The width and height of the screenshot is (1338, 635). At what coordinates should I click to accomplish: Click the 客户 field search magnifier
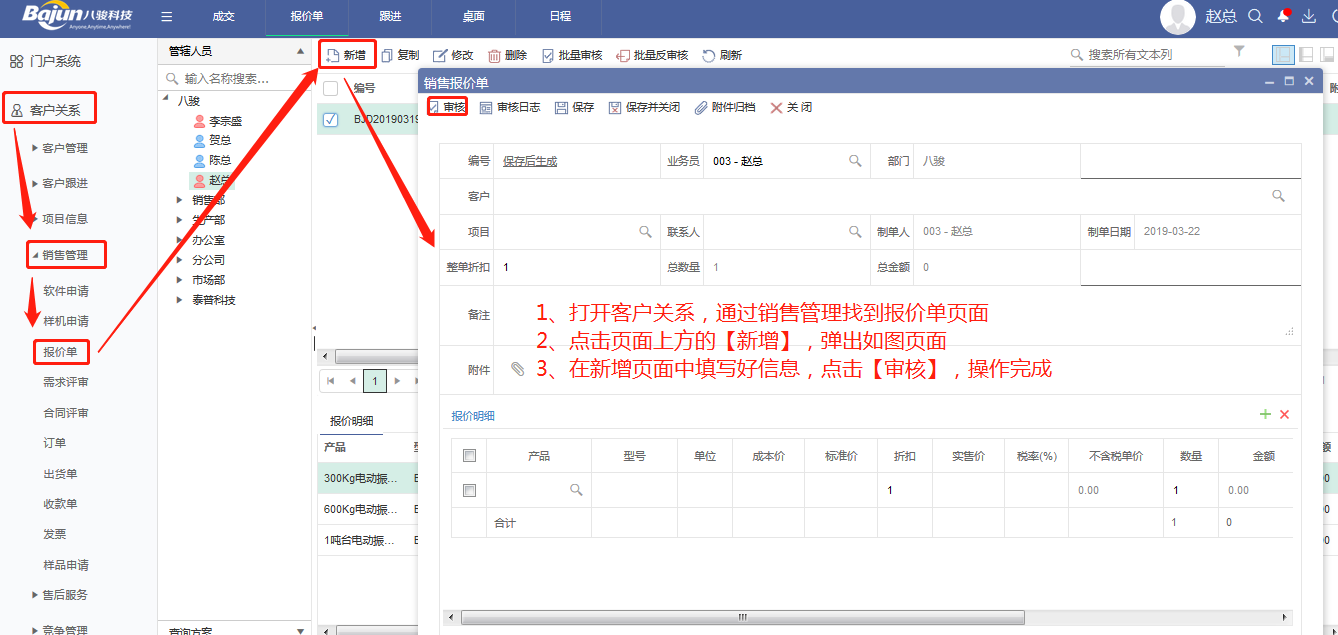[x=1278, y=196]
